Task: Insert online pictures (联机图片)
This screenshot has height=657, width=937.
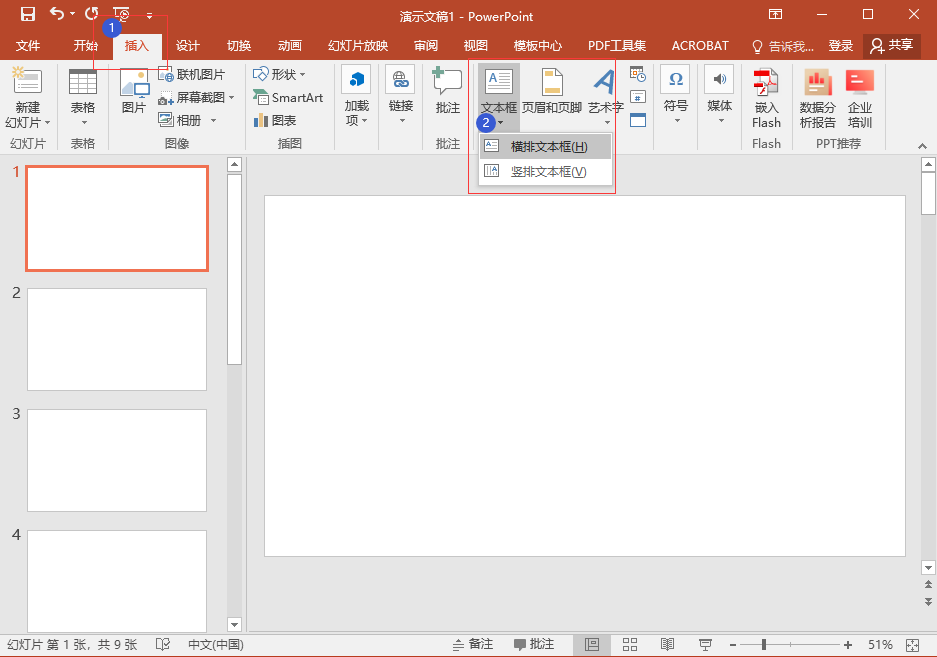Action: (192, 75)
